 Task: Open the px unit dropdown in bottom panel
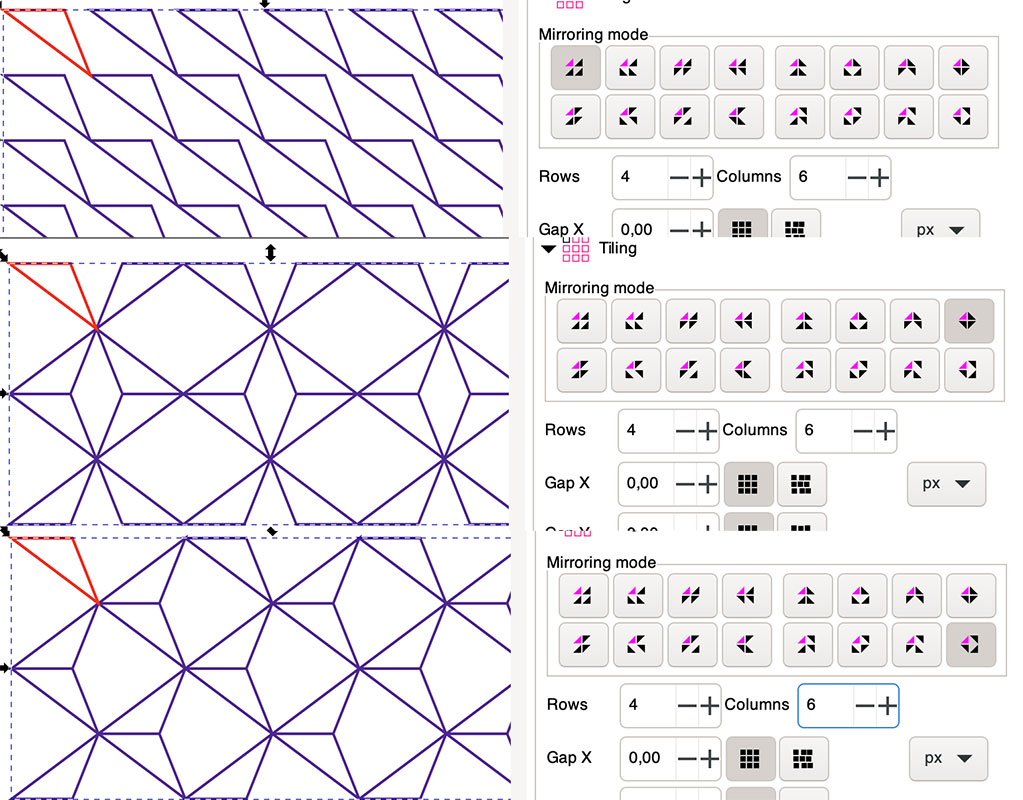(x=948, y=759)
